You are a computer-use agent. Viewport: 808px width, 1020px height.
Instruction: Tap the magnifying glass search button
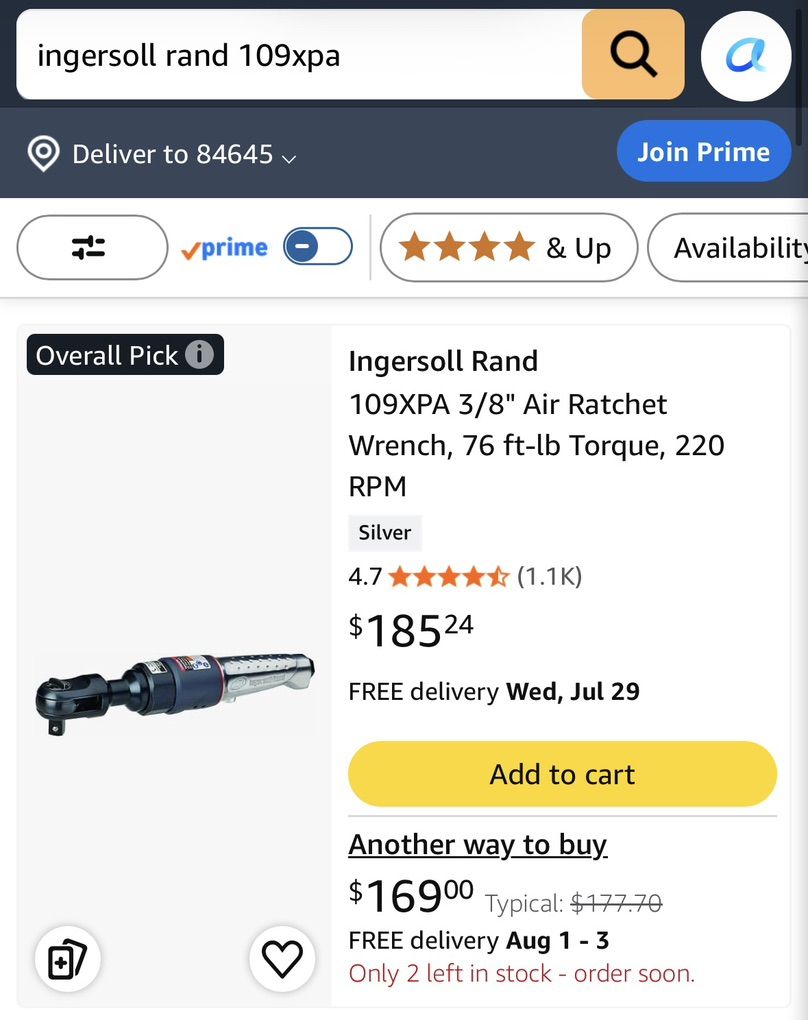coord(632,55)
